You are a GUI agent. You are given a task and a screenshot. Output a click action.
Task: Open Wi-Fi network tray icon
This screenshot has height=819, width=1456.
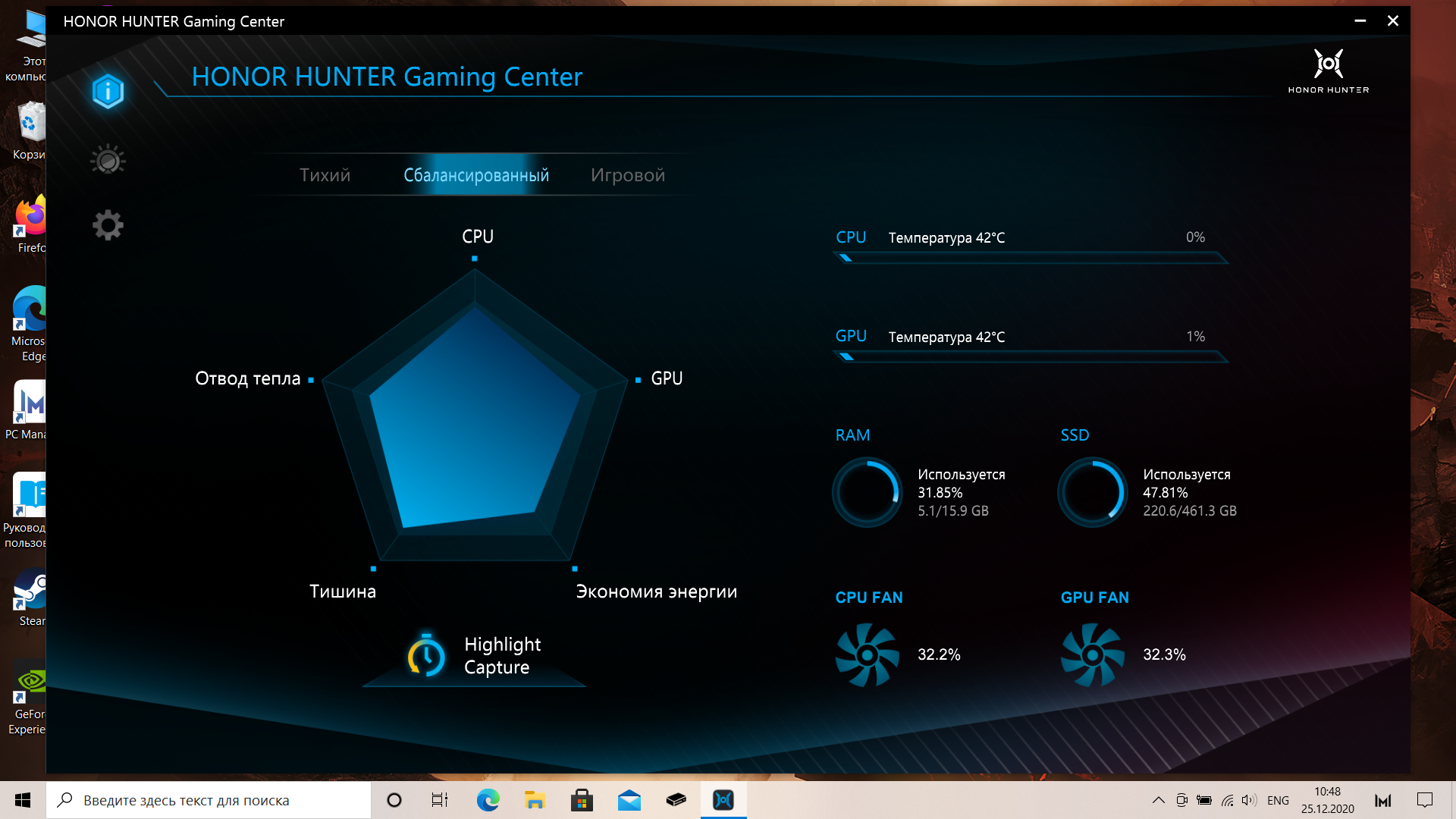point(1227,800)
